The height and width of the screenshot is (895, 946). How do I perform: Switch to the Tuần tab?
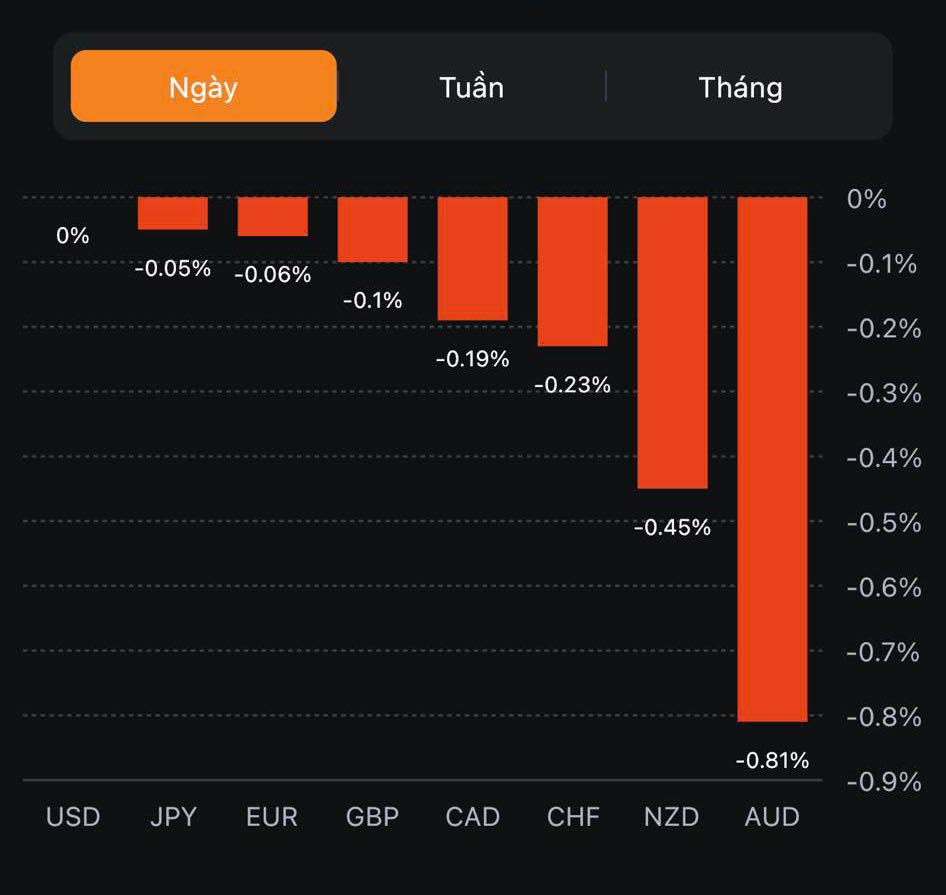(x=471, y=87)
